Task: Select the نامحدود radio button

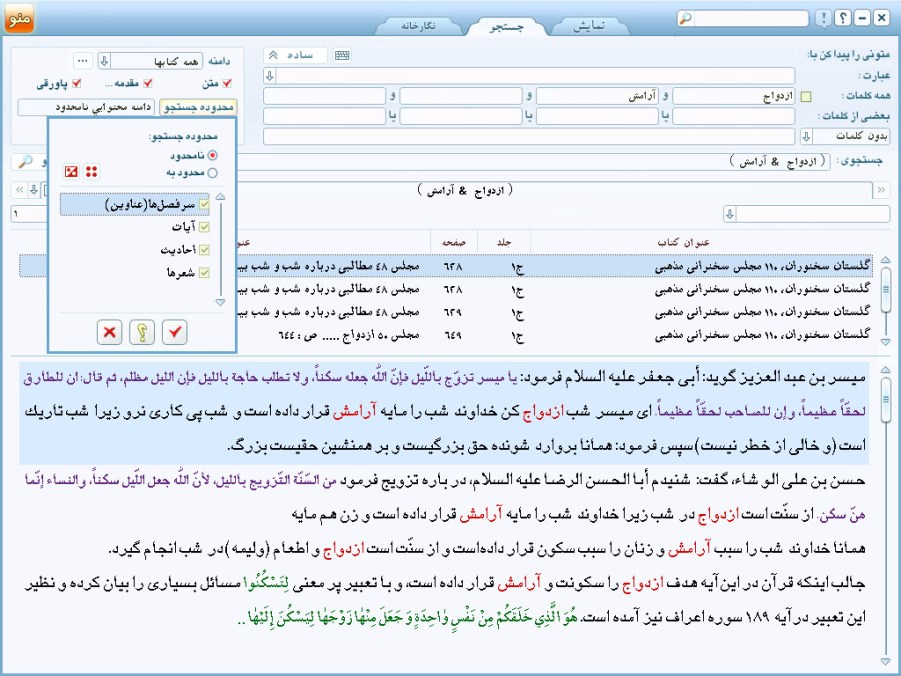Action: click(x=213, y=155)
